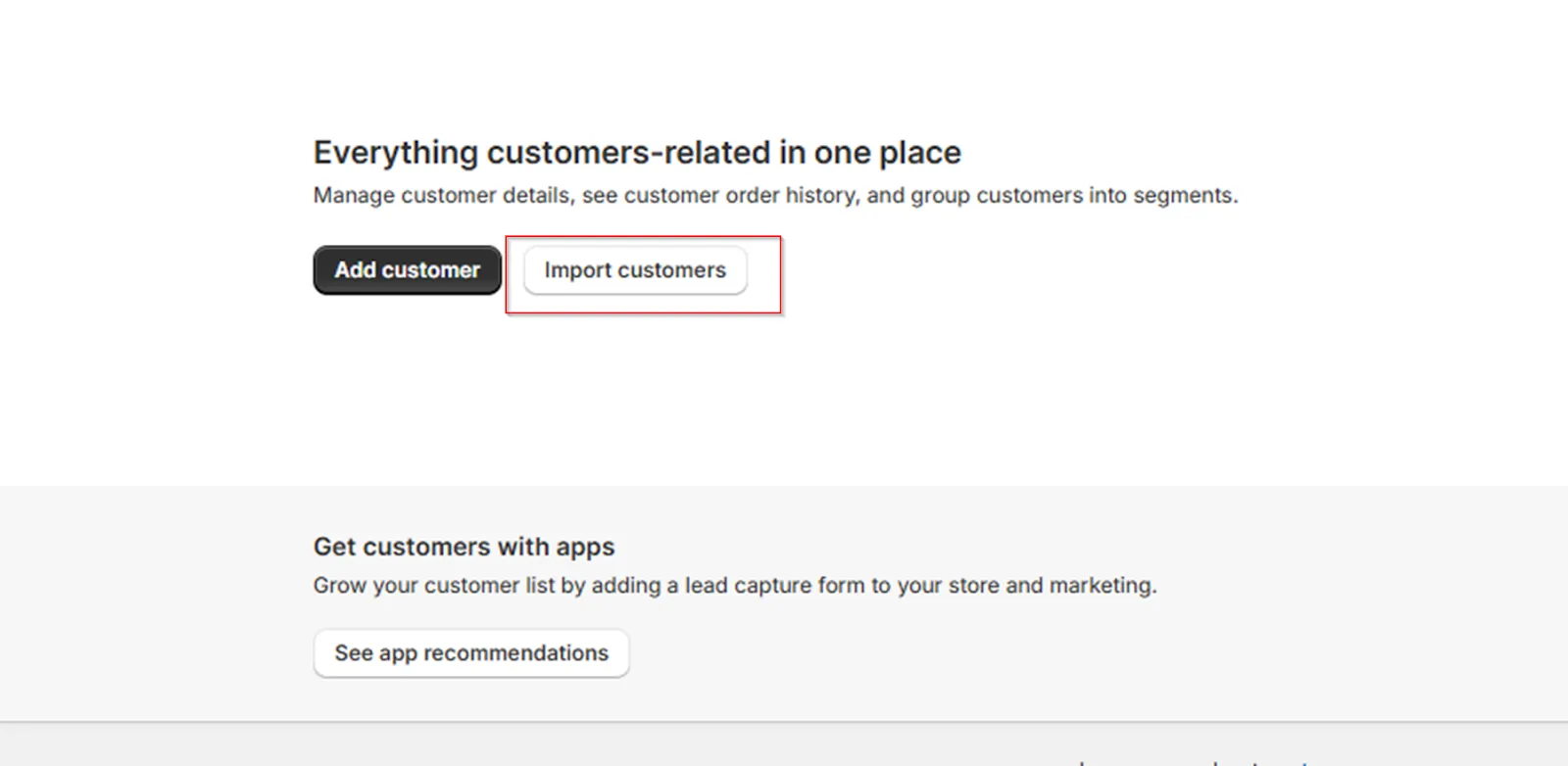Click the text "Grow your customer list by adding a lead capture form"
Viewport: 1568px width, 766px height.
coord(589,586)
